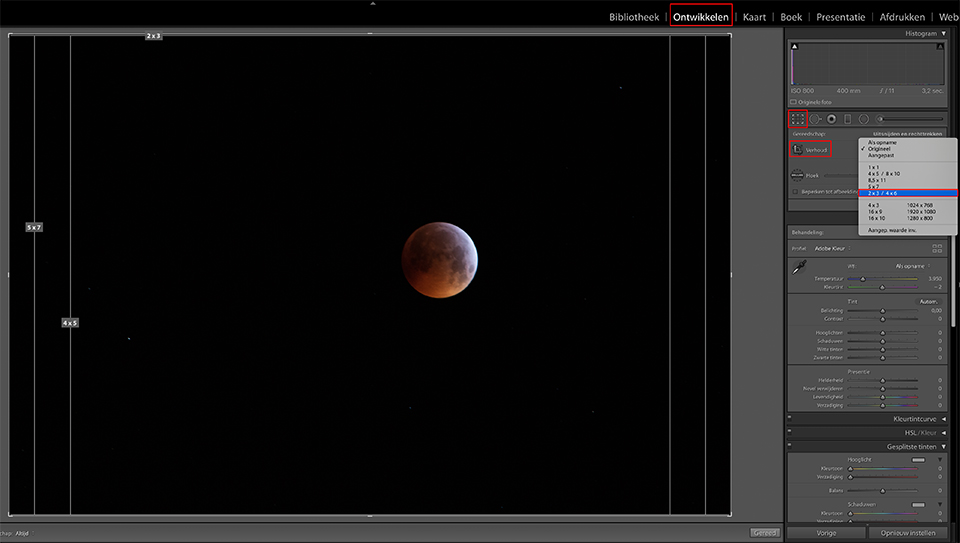The image size is (960, 543).
Task: Collapse the Gesplitste tinten panel
Action: pyautogui.click(x=943, y=447)
